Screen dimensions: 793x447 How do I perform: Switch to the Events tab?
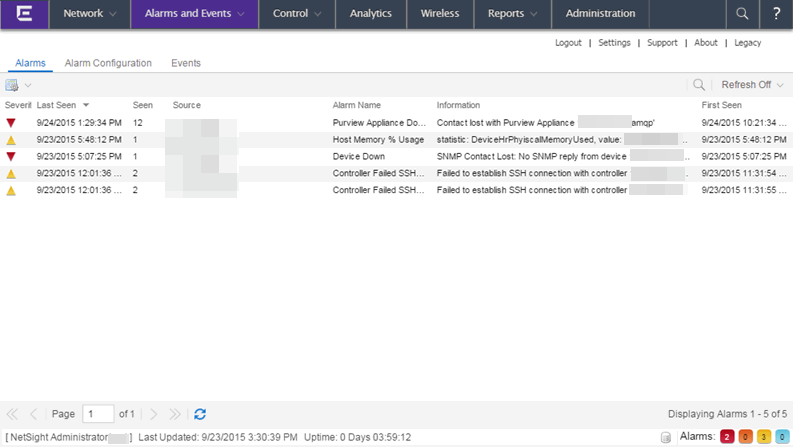pyautogui.click(x=186, y=63)
